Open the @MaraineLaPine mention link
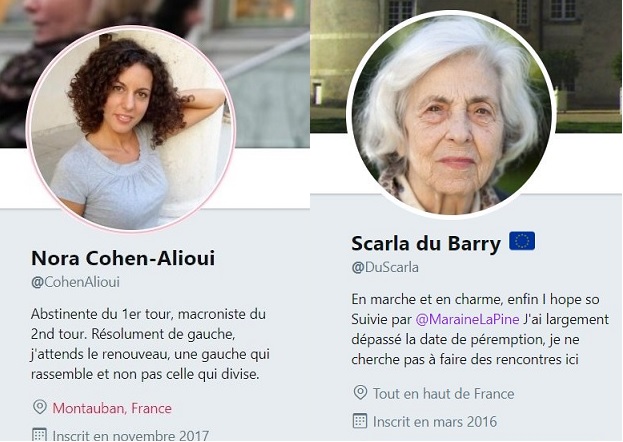This screenshot has height=442, width=623. [x=467, y=319]
